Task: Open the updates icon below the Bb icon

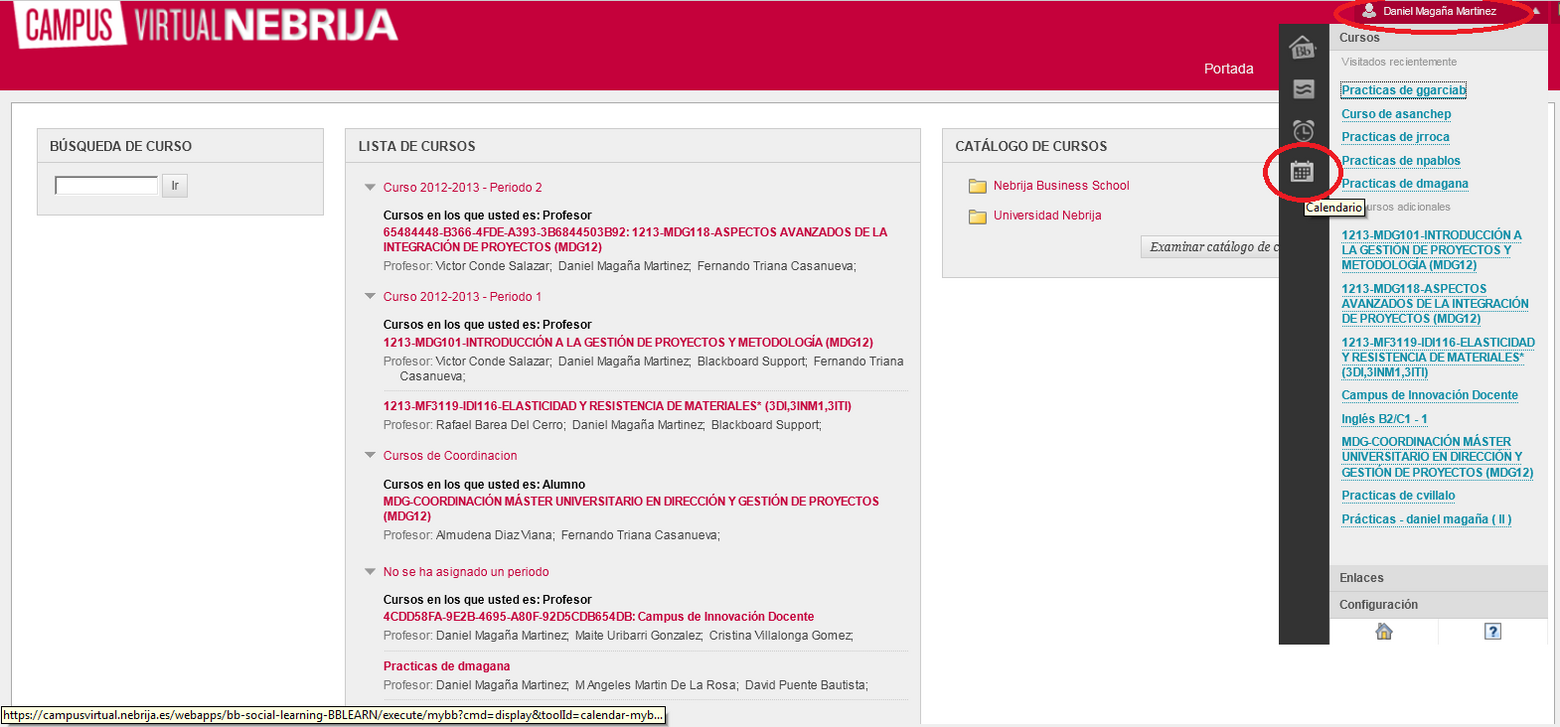Action: pyautogui.click(x=1305, y=89)
